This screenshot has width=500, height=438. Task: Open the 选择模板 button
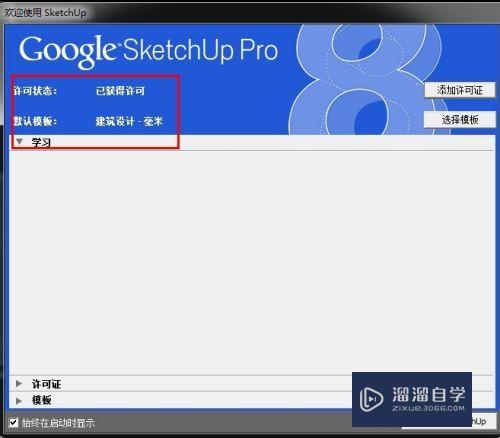coord(460,119)
